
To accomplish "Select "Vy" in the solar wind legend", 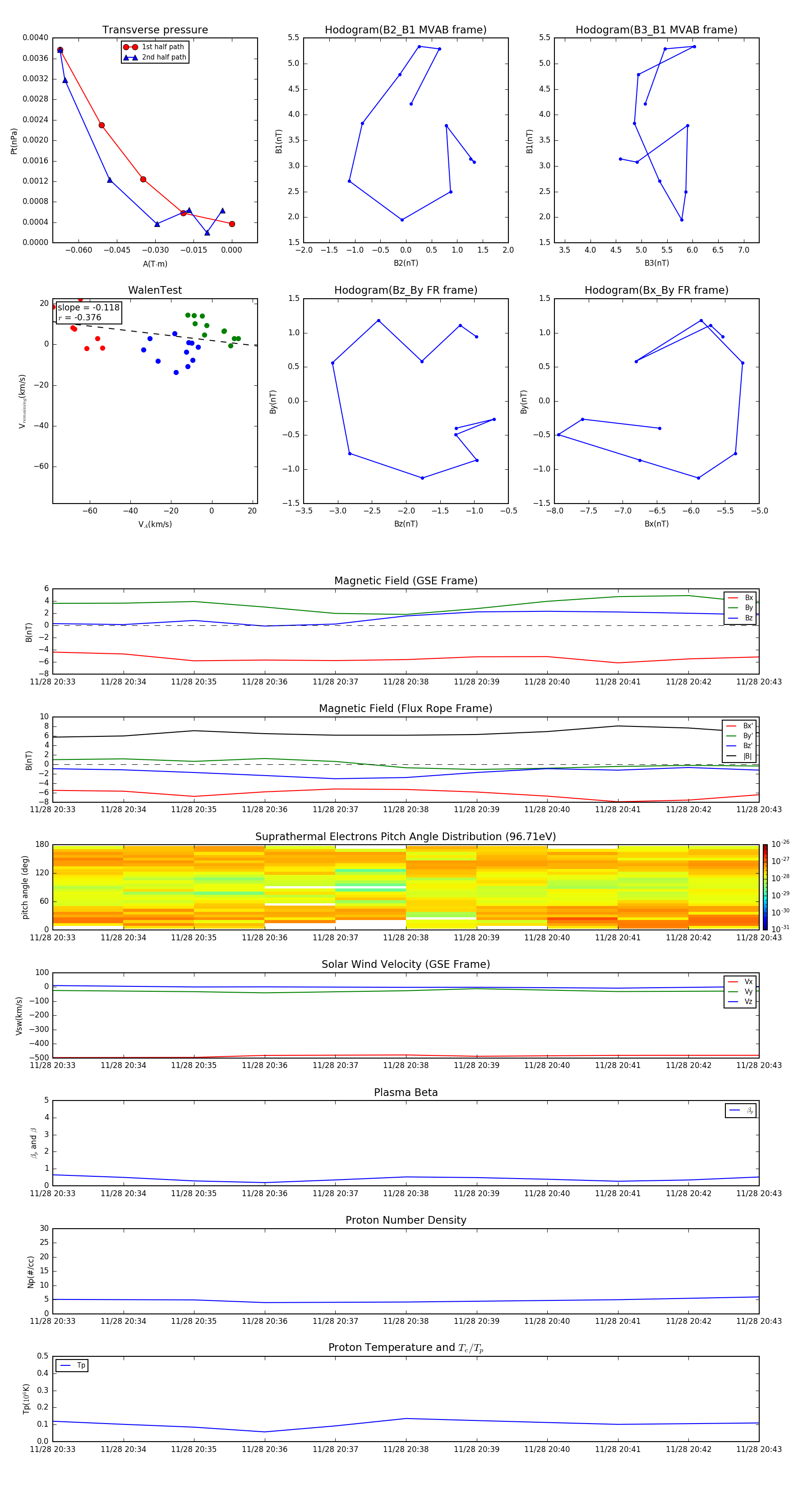I will [x=748, y=992].
